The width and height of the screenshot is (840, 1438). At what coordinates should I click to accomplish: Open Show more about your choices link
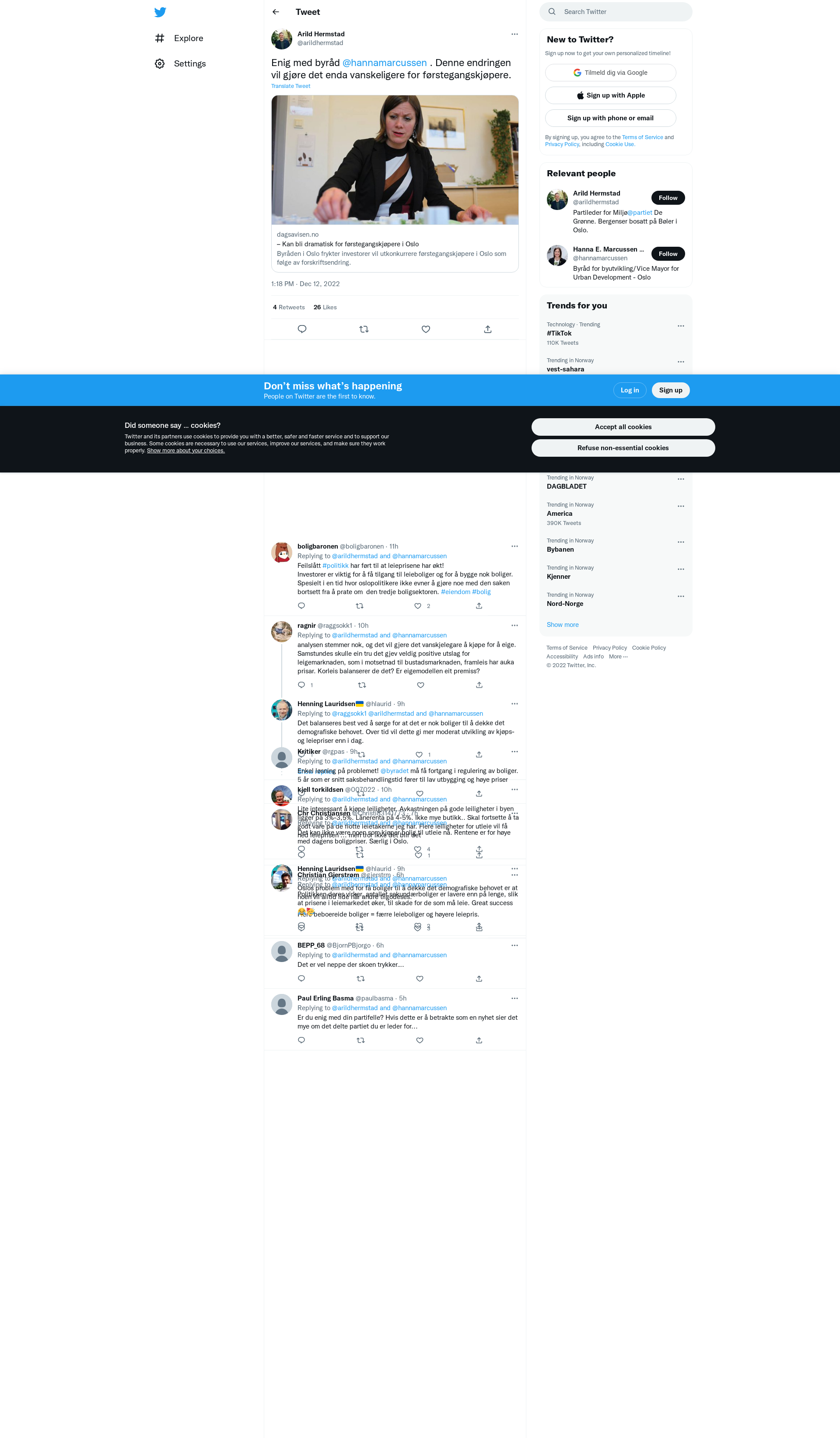point(186,451)
